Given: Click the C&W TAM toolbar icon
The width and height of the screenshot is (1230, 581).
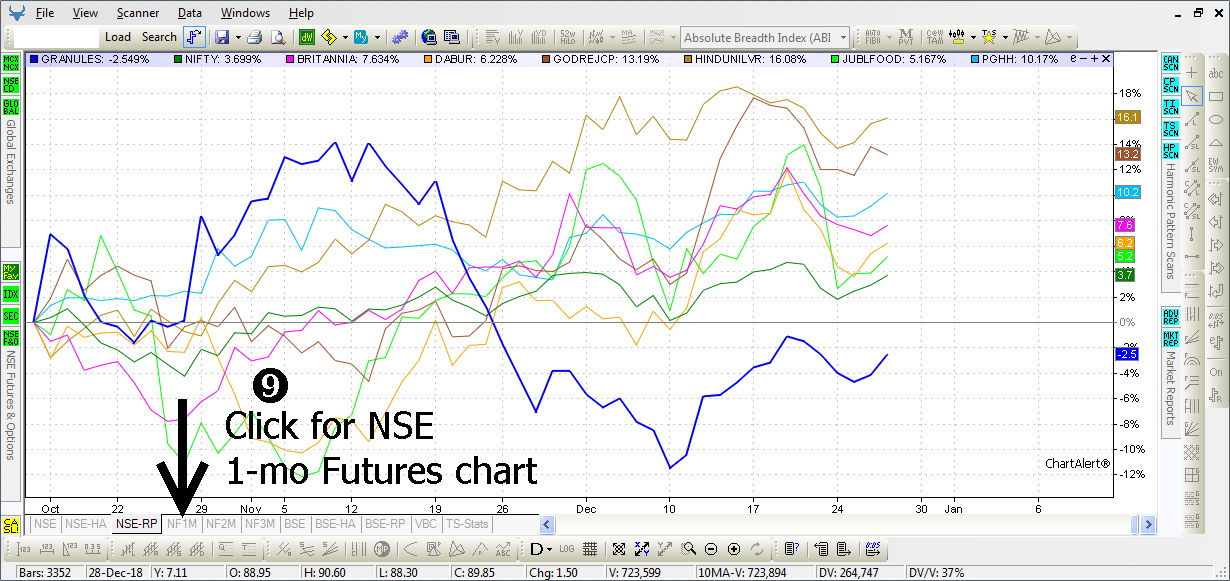Looking at the screenshot, I should click(934, 37).
